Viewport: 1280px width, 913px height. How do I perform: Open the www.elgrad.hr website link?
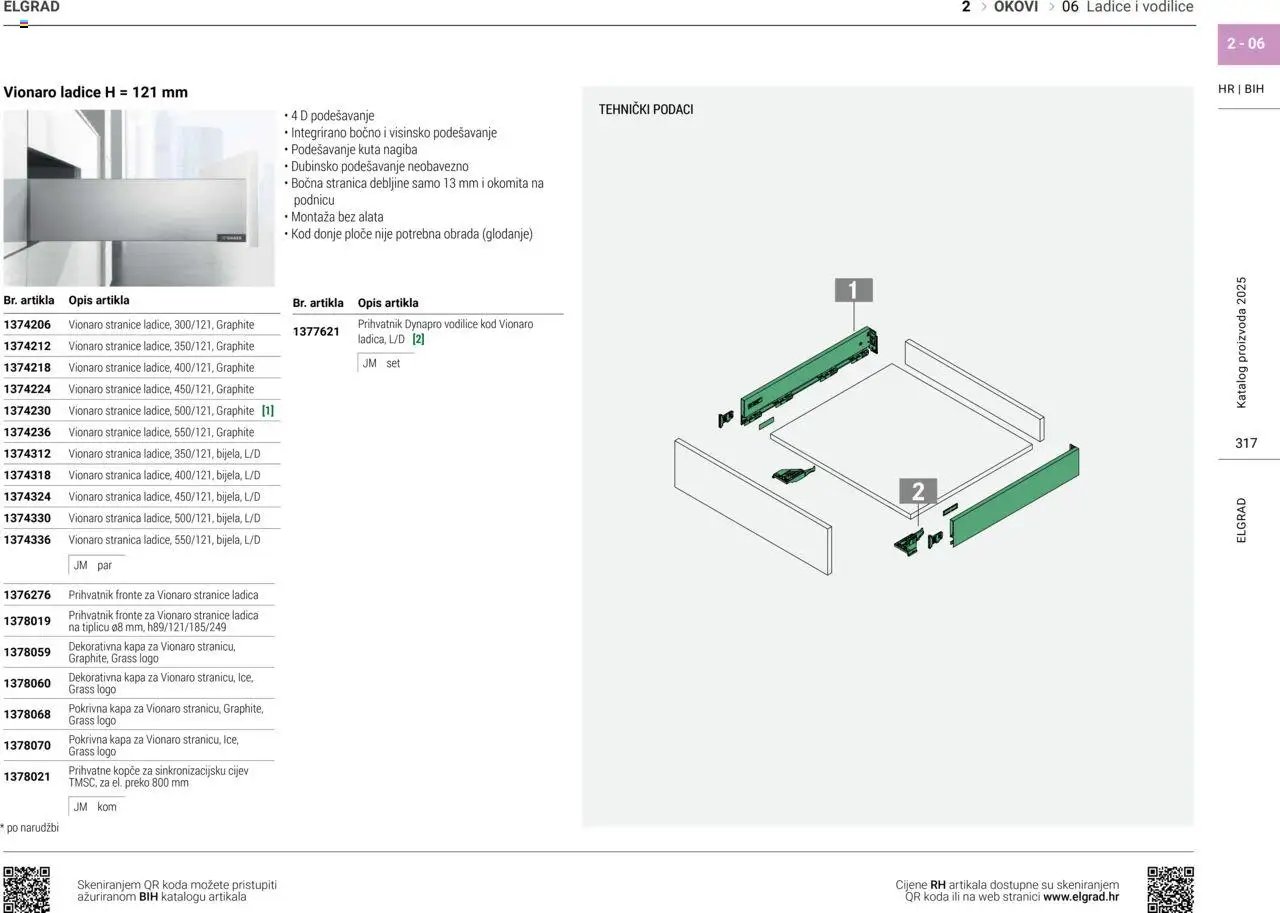pos(1081,897)
